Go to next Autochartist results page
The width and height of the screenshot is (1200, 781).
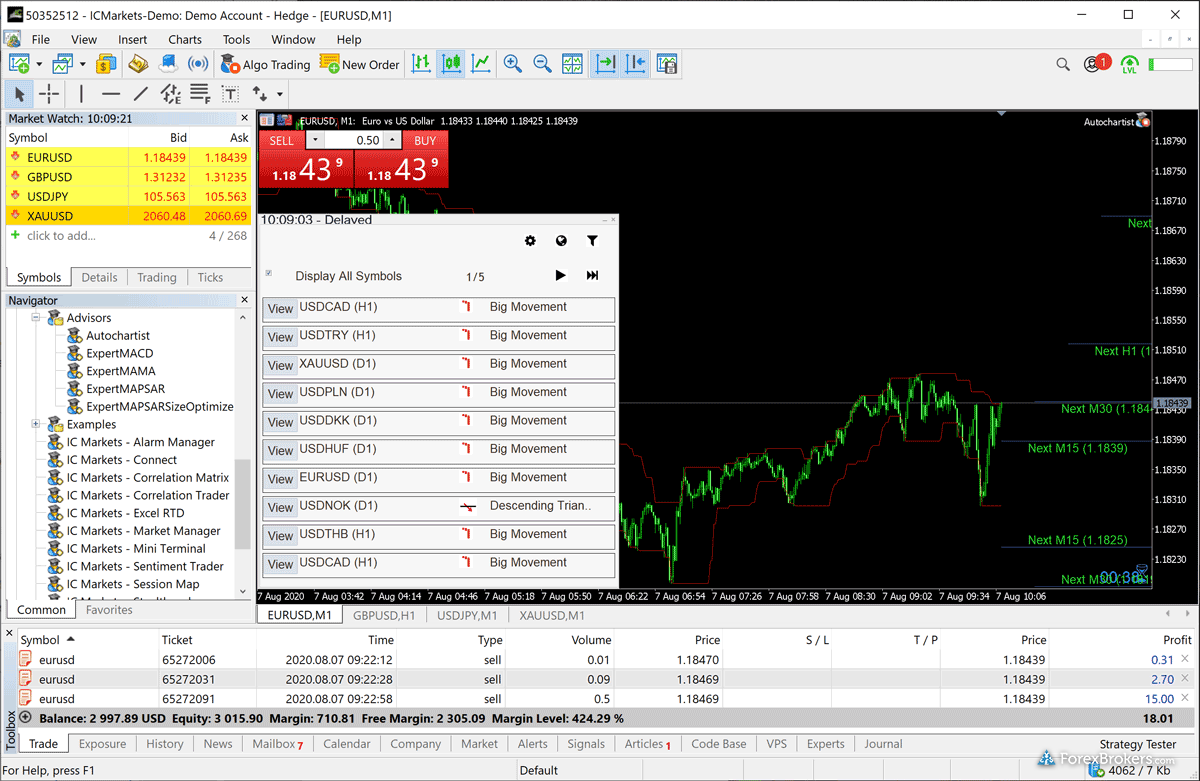pyautogui.click(x=560, y=275)
